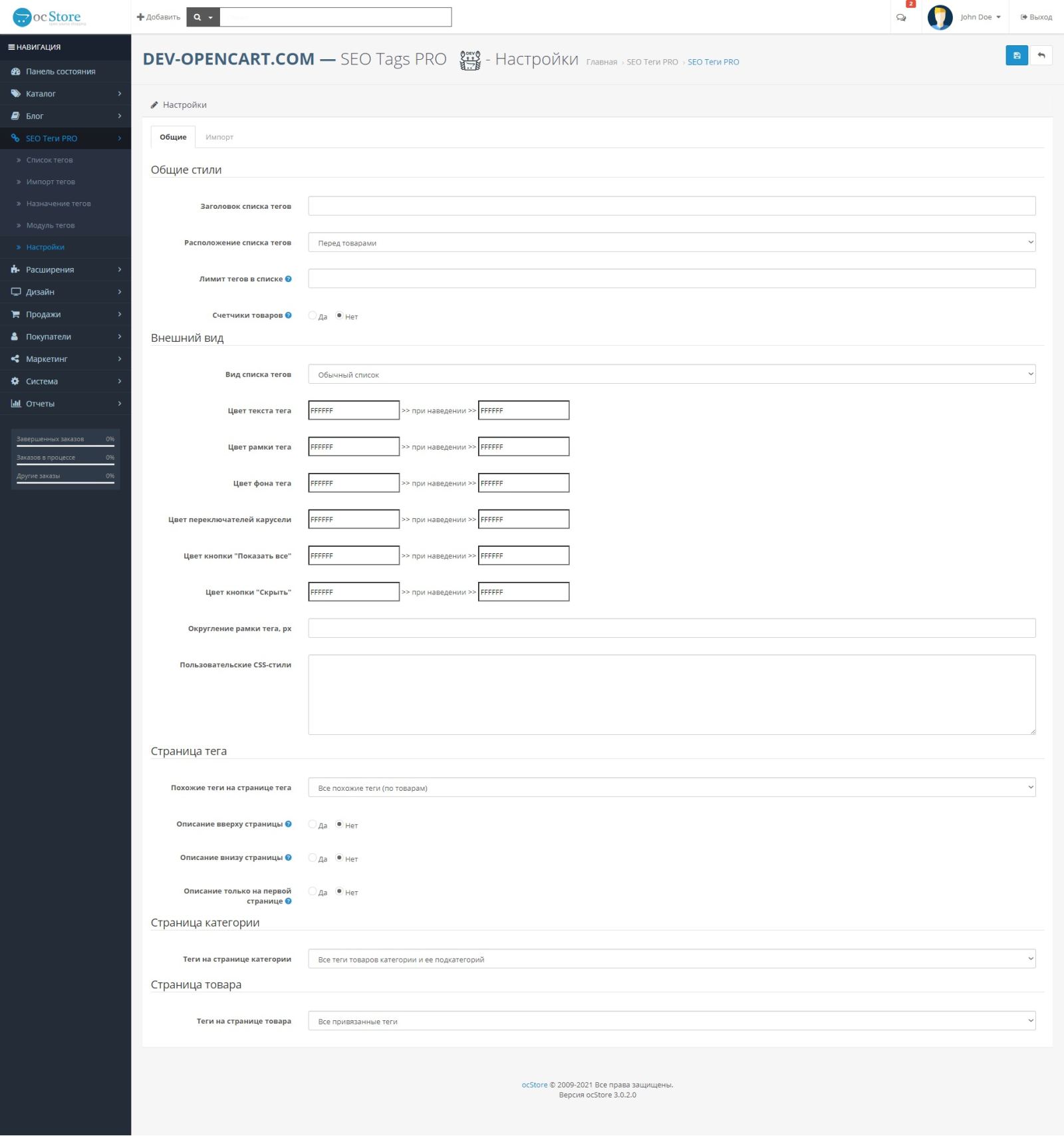Open Импорт тегов submenu item
This screenshot has height=1136, width=1064.
[51, 182]
